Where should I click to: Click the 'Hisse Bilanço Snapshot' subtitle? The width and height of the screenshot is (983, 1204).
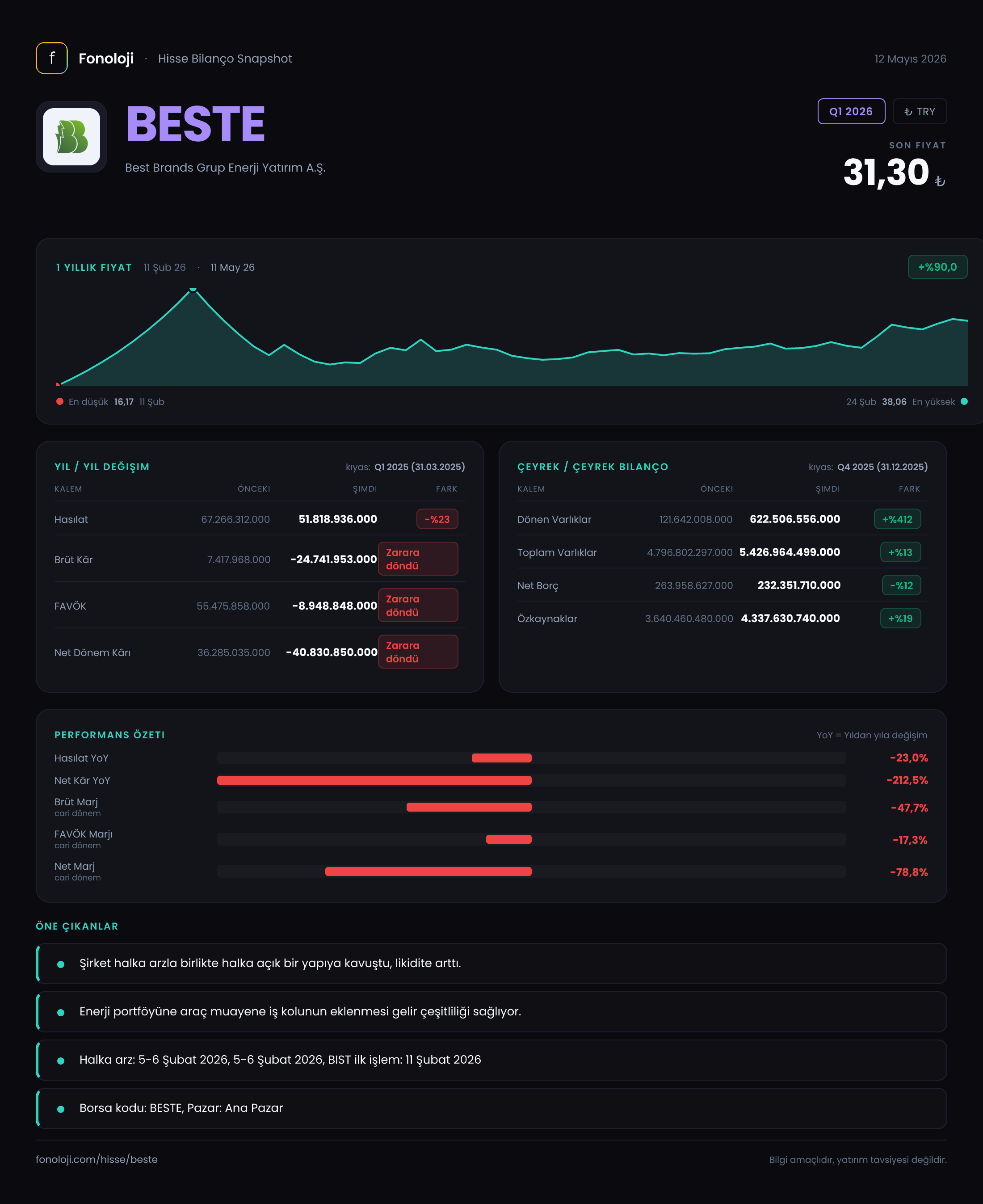coord(225,59)
